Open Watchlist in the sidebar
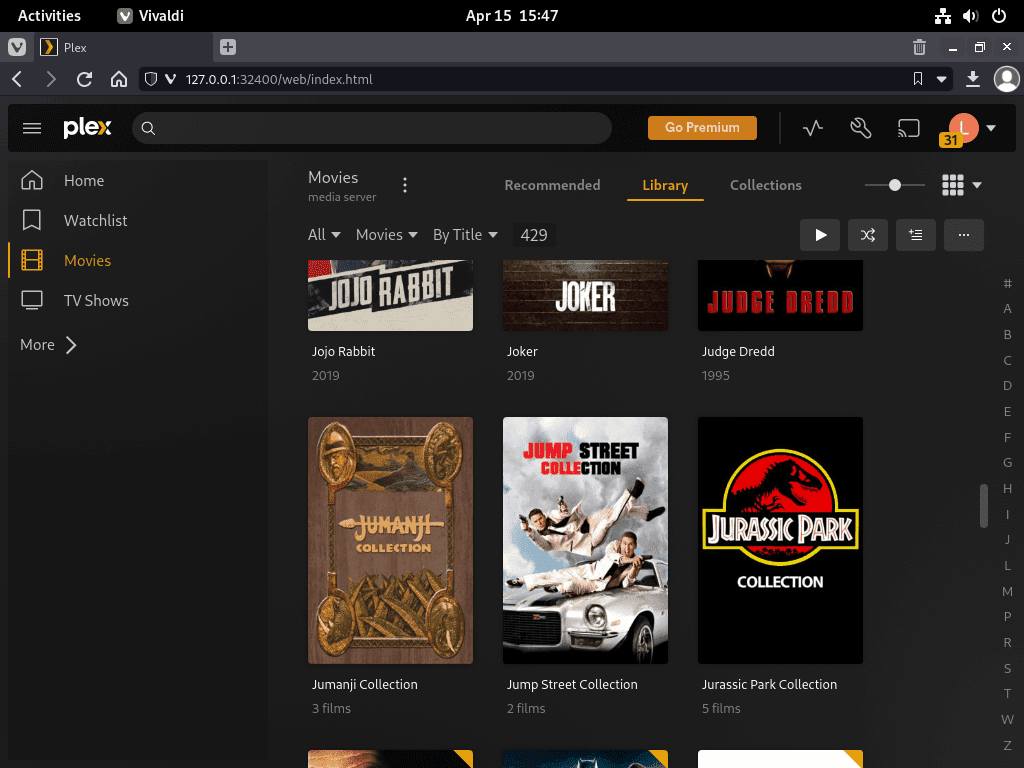1024x768 pixels. click(95, 220)
